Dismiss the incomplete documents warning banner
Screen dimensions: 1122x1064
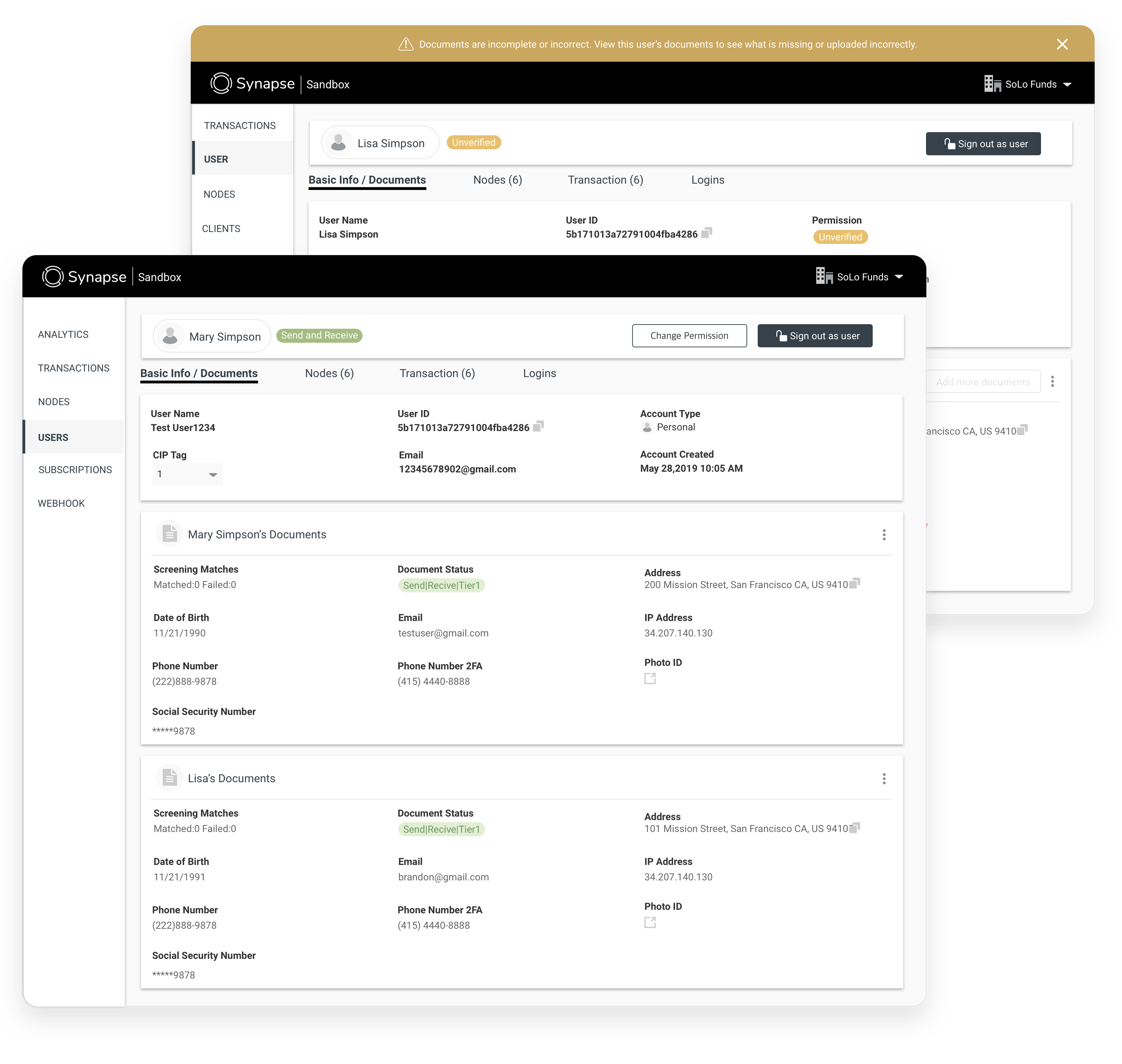click(x=1062, y=44)
